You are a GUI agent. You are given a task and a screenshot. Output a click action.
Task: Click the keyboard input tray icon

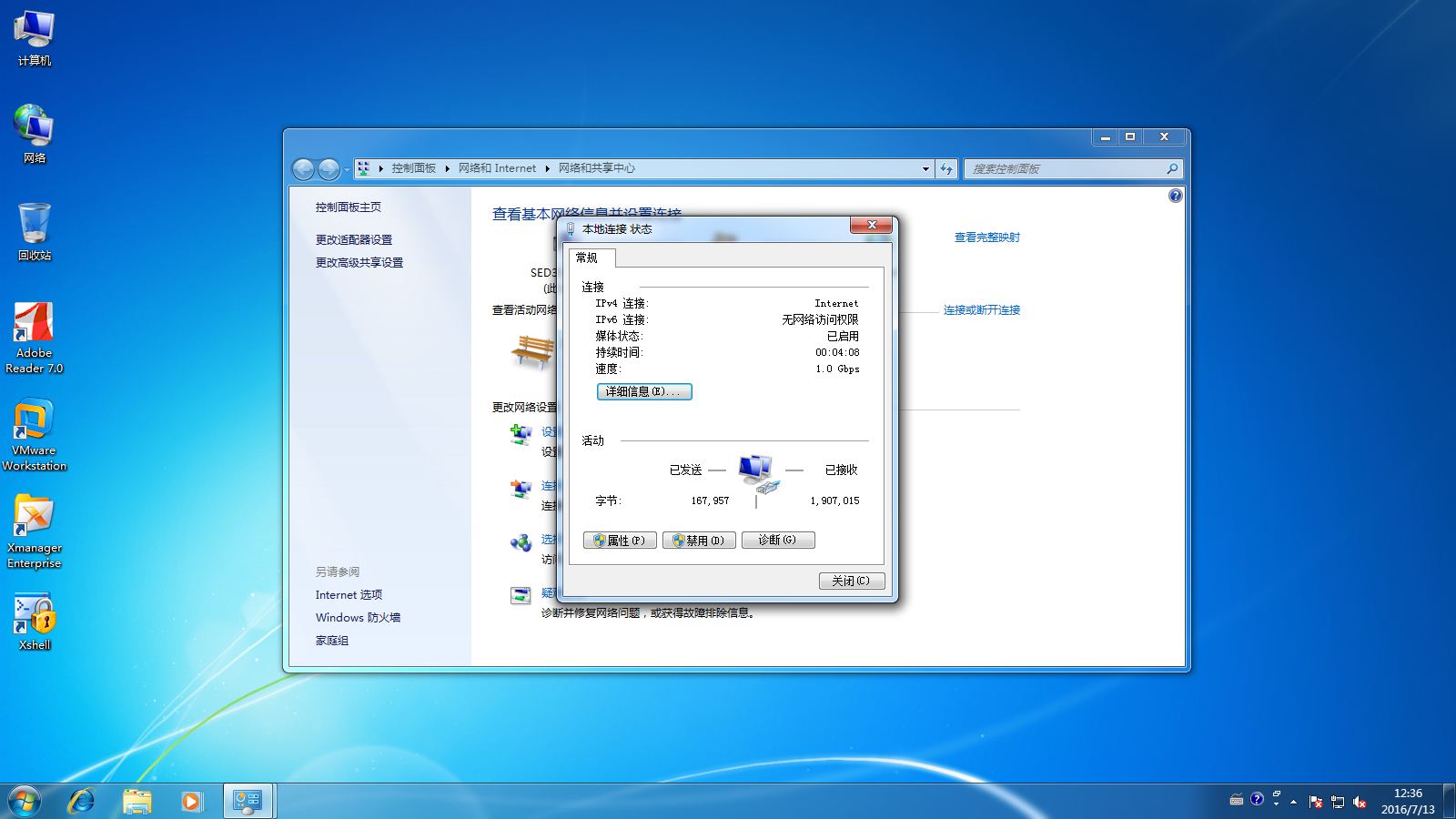[1236, 800]
